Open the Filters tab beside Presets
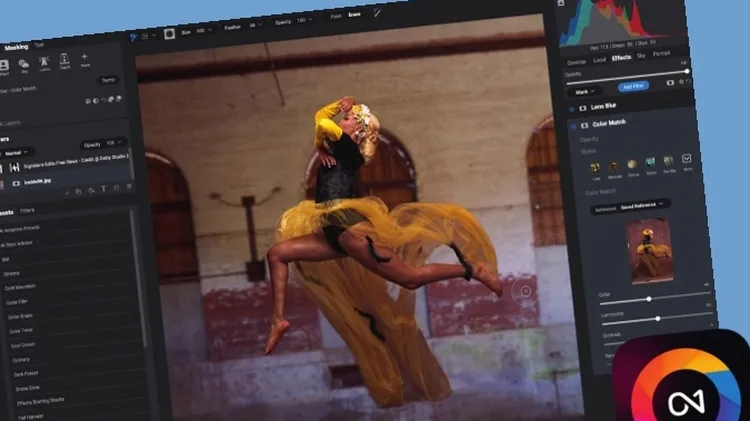 27,211
